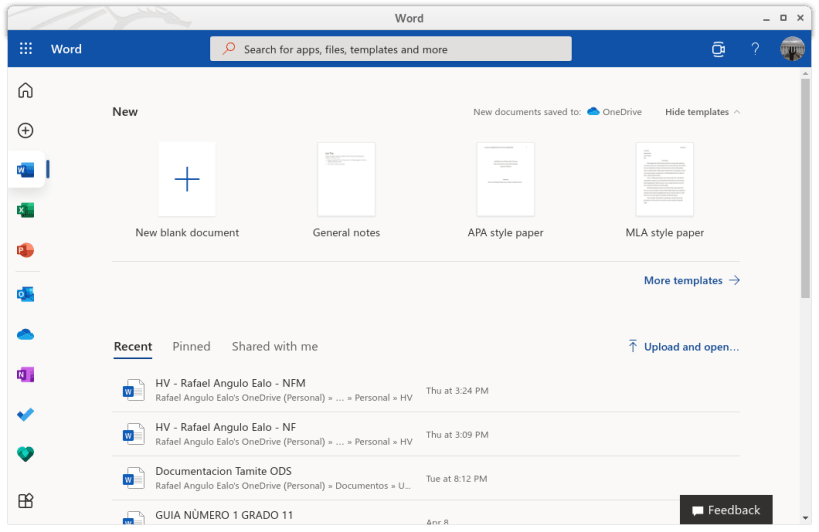This screenshot has height=532, width=819.
Task: Click the Tue at 8:12 PM timestamp
Action: pyautogui.click(x=457, y=479)
